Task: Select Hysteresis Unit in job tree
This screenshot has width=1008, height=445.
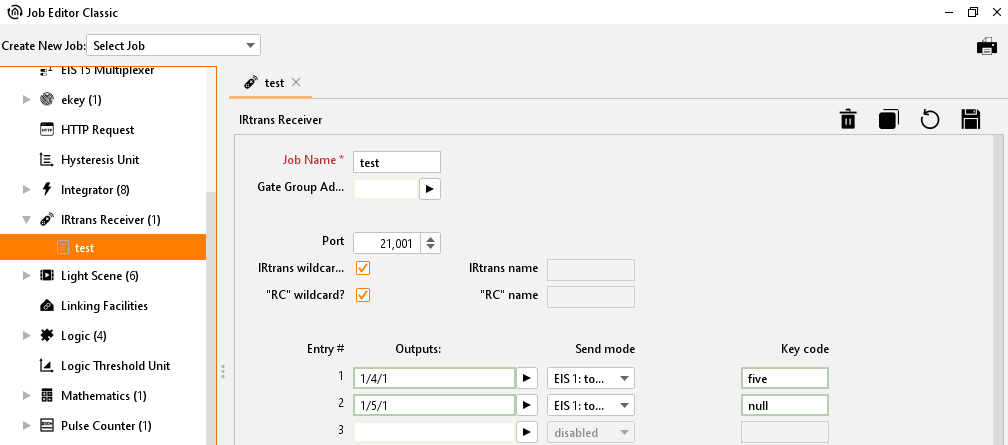Action: tap(99, 160)
